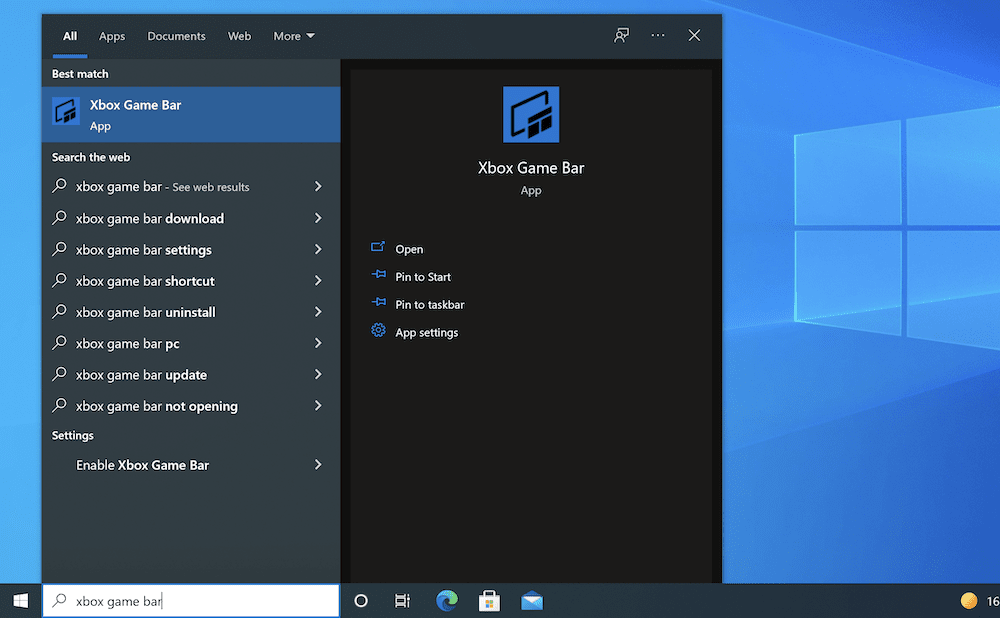Open Microsoft Edge from the taskbar
The height and width of the screenshot is (618, 1000).
pos(446,600)
